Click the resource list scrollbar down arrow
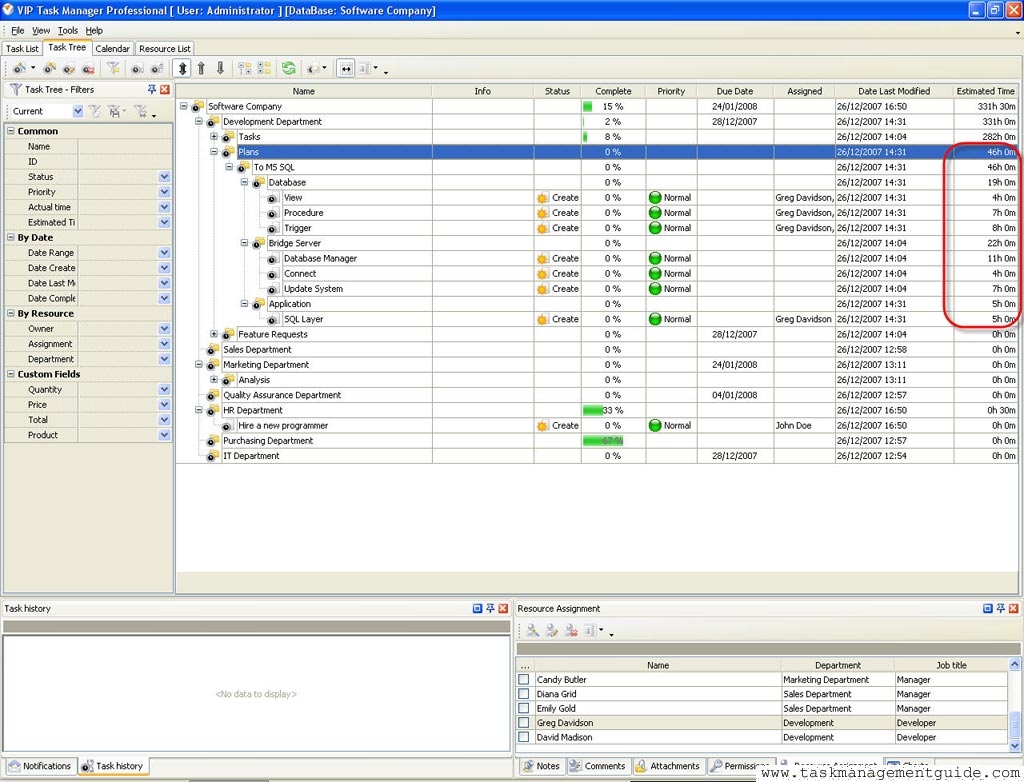The image size is (1024, 782). click(x=1015, y=745)
